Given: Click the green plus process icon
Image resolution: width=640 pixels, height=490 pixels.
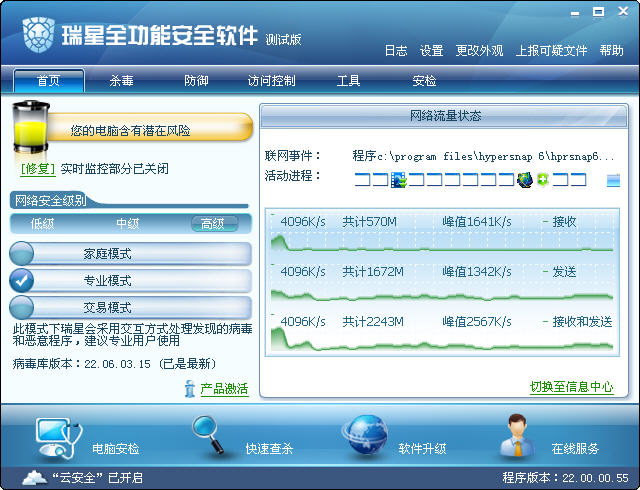Looking at the screenshot, I should pos(542,180).
